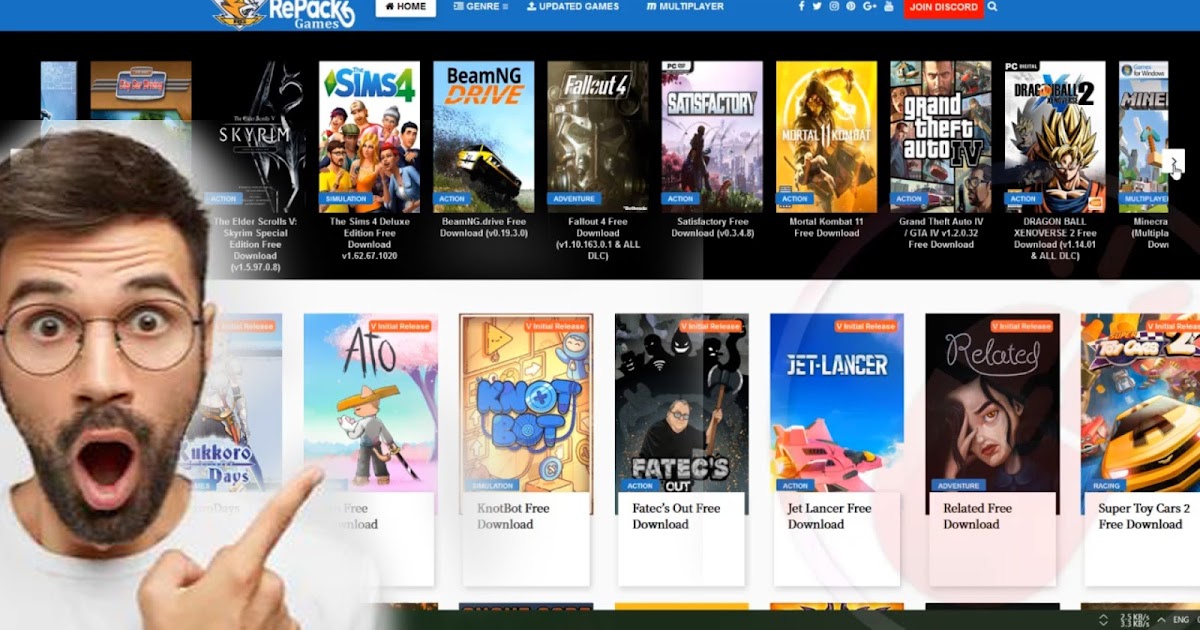Click the ACTION tag under Dragon Ball
This screenshot has height=630, width=1200.
pos(1023,199)
